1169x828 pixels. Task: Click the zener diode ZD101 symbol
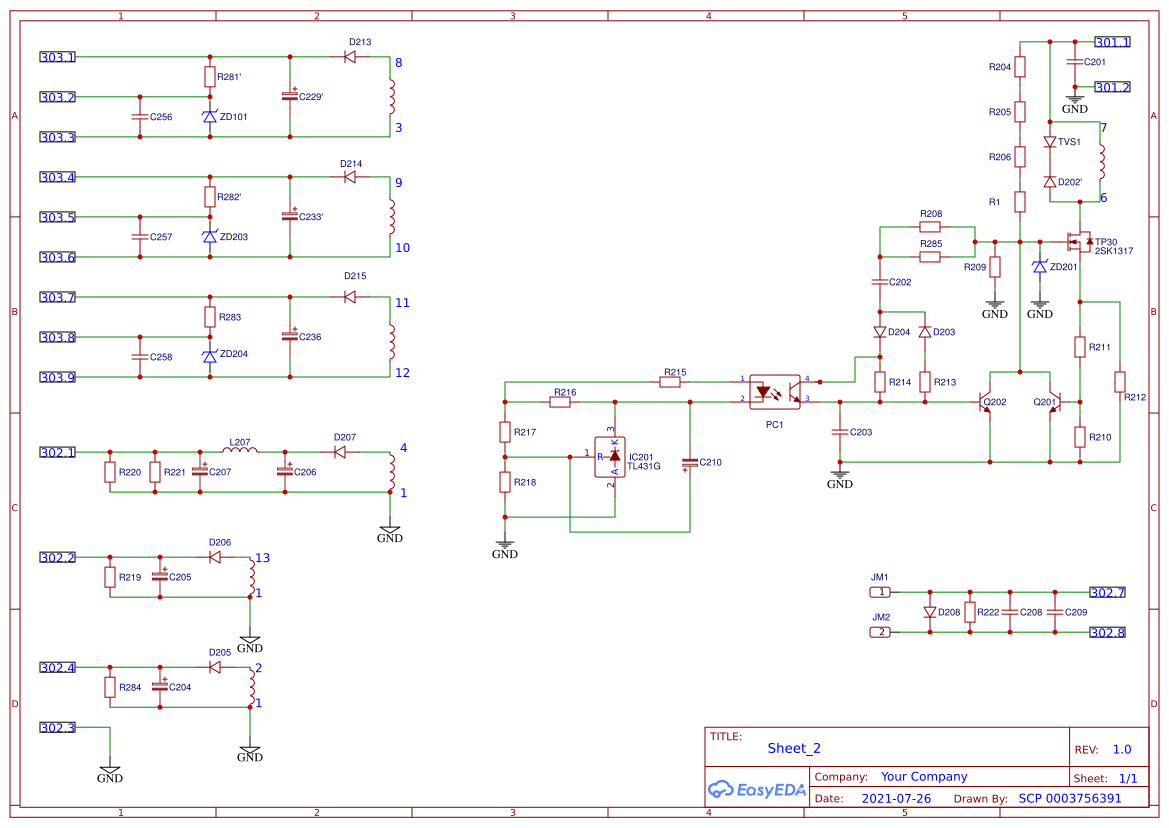(209, 116)
